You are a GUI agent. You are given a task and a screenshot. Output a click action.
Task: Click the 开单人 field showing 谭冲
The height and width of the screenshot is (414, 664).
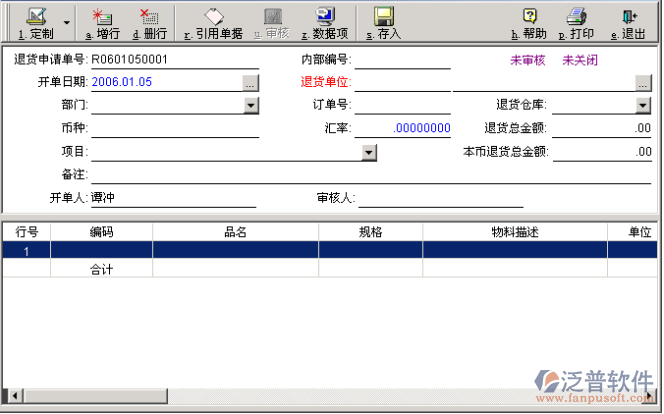[x=174, y=198]
